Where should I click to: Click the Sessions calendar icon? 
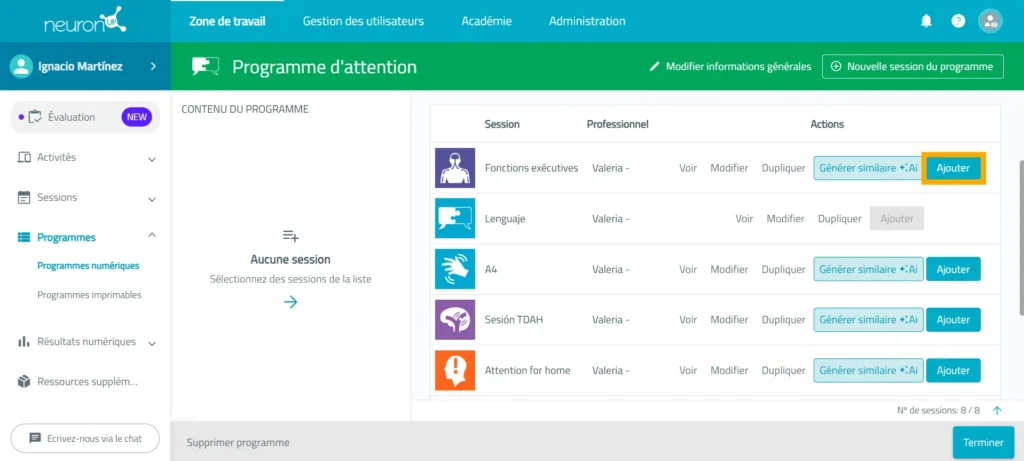pos(24,197)
